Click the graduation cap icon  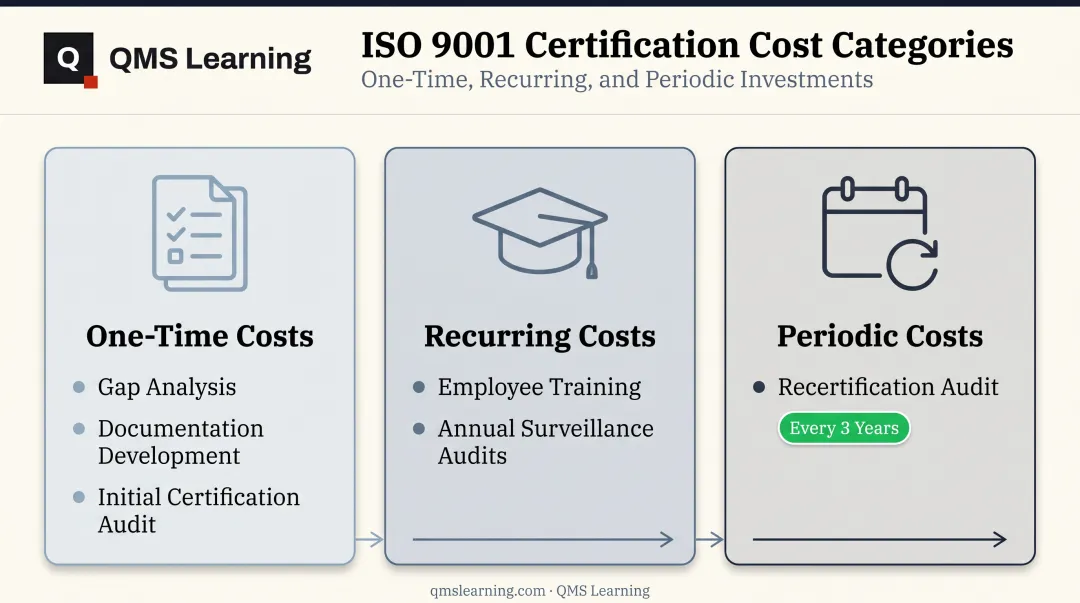tap(540, 233)
